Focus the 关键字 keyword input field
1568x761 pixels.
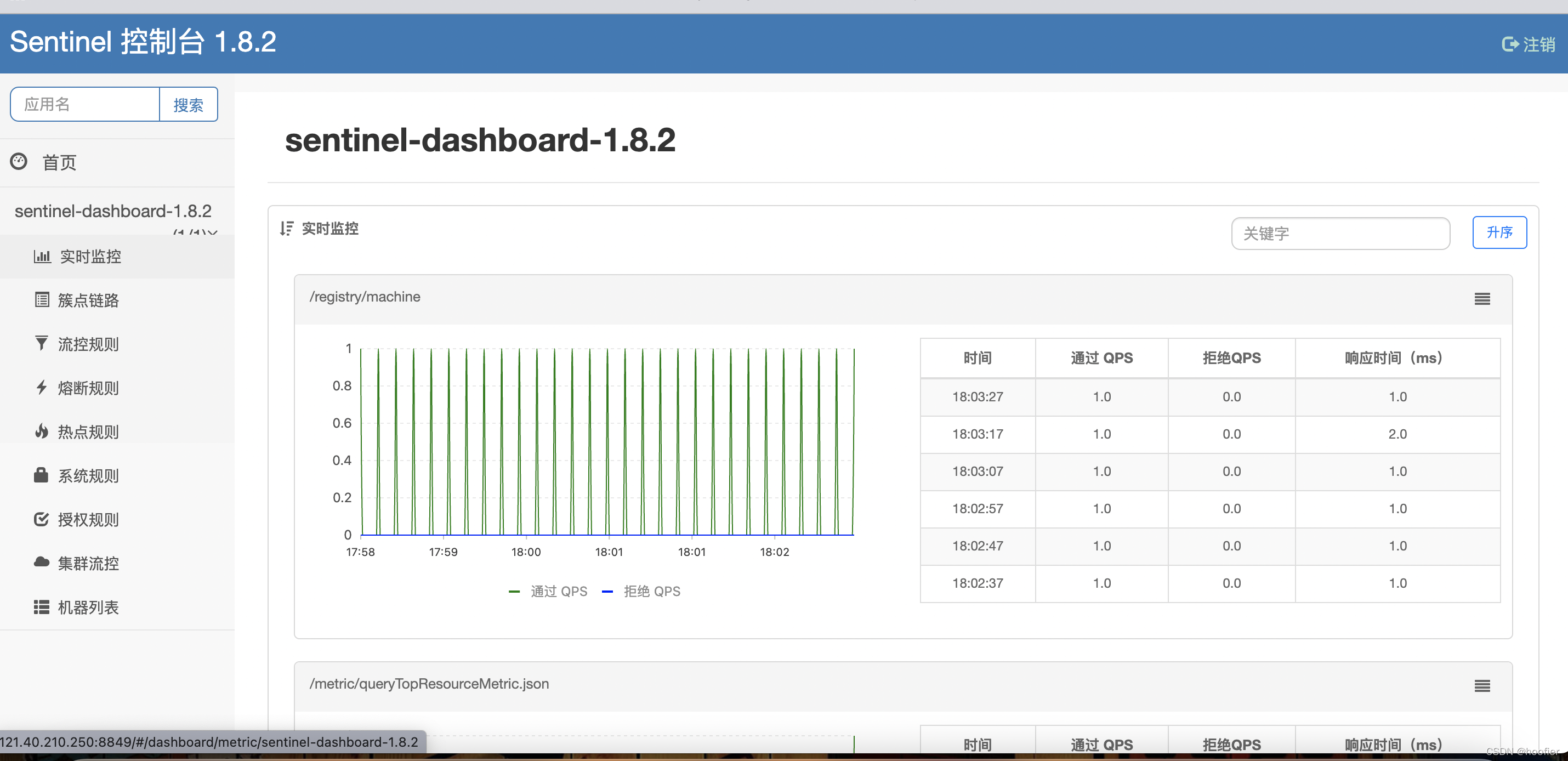click(x=1340, y=234)
